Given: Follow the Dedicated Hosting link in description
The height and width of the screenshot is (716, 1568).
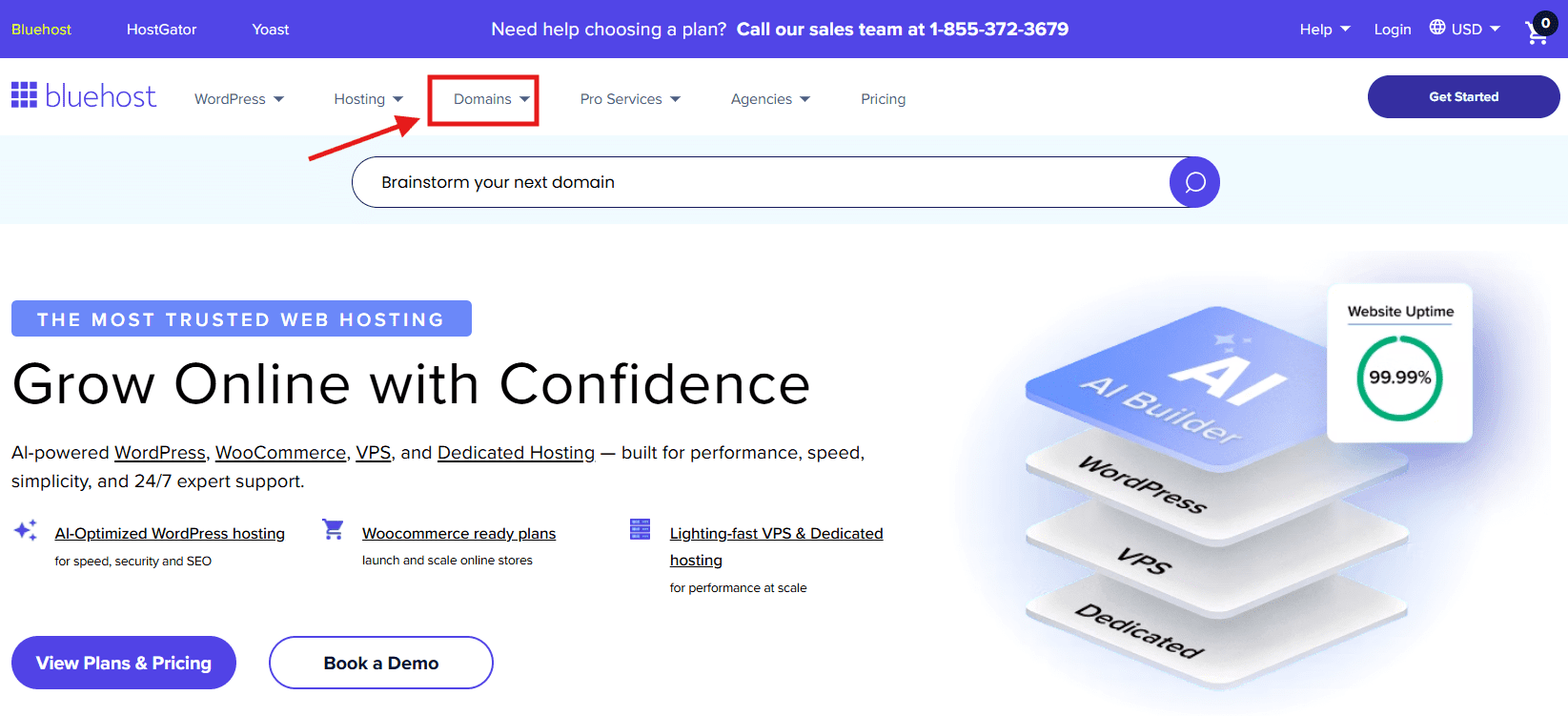Looking at the screenshot, I should coord(516,453).
